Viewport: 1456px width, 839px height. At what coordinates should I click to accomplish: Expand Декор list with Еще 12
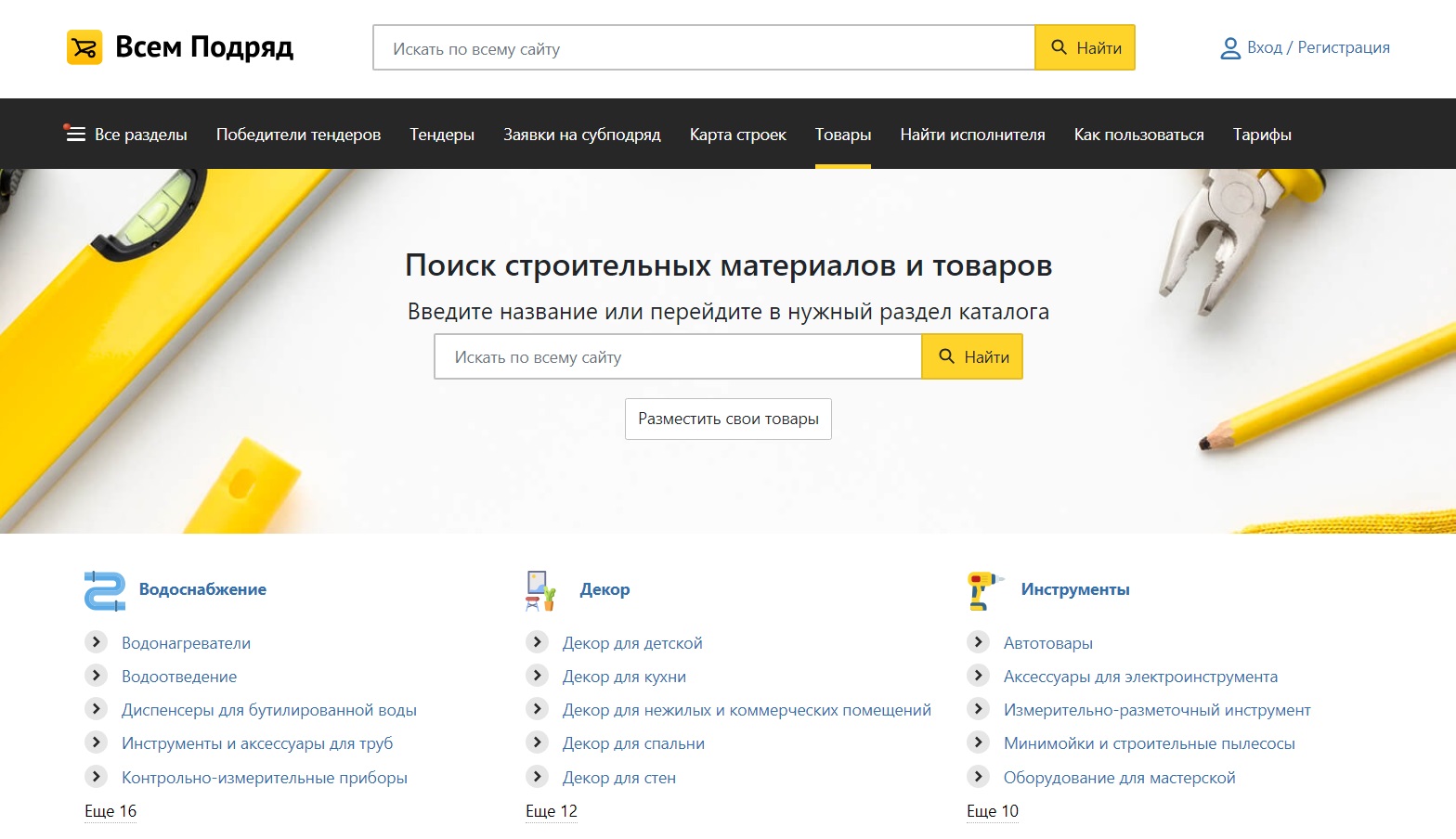[552, 811]
